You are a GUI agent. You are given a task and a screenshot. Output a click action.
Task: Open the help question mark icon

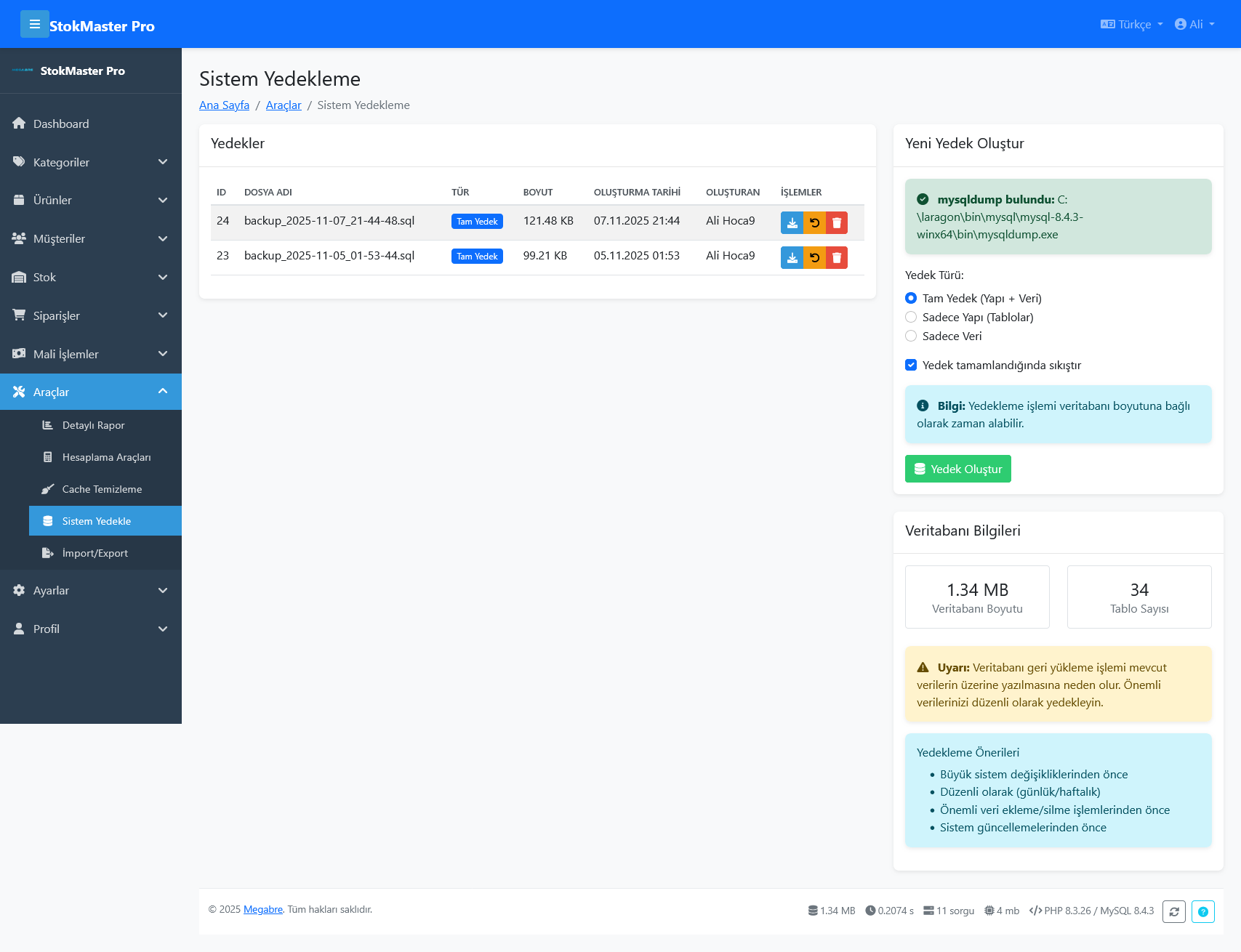pyautogui.click(x=1203, y=911)
